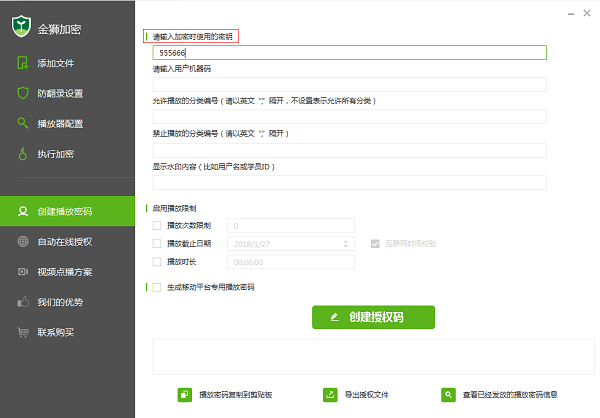Click the copy-to-clipboard green icon
600x418 pixels.
184,395
